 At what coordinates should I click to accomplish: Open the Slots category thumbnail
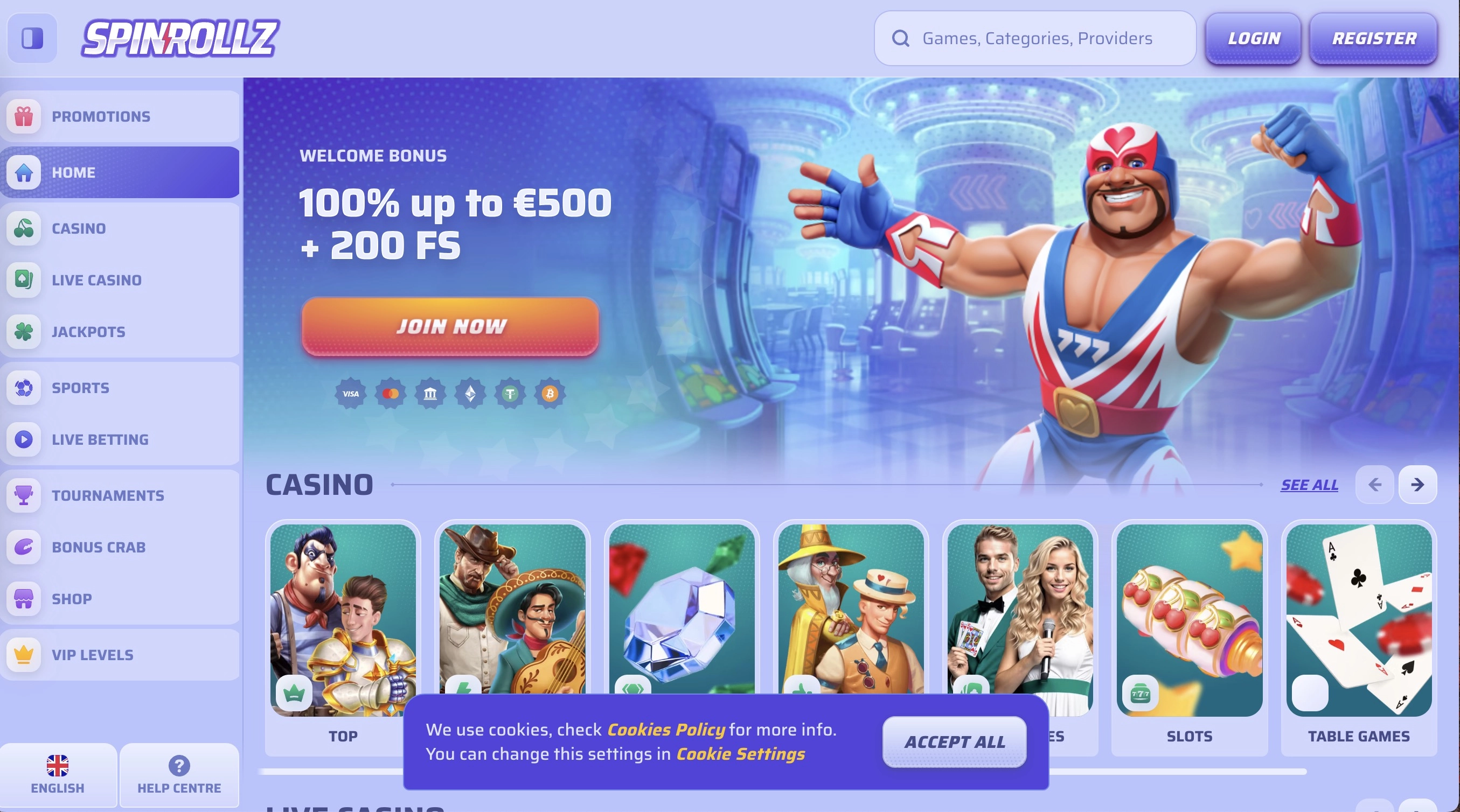click(1189, 638)
